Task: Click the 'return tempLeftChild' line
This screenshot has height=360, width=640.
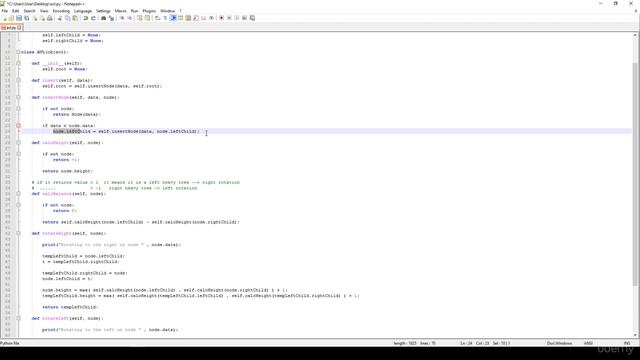Action: click(x=70, y=307)
